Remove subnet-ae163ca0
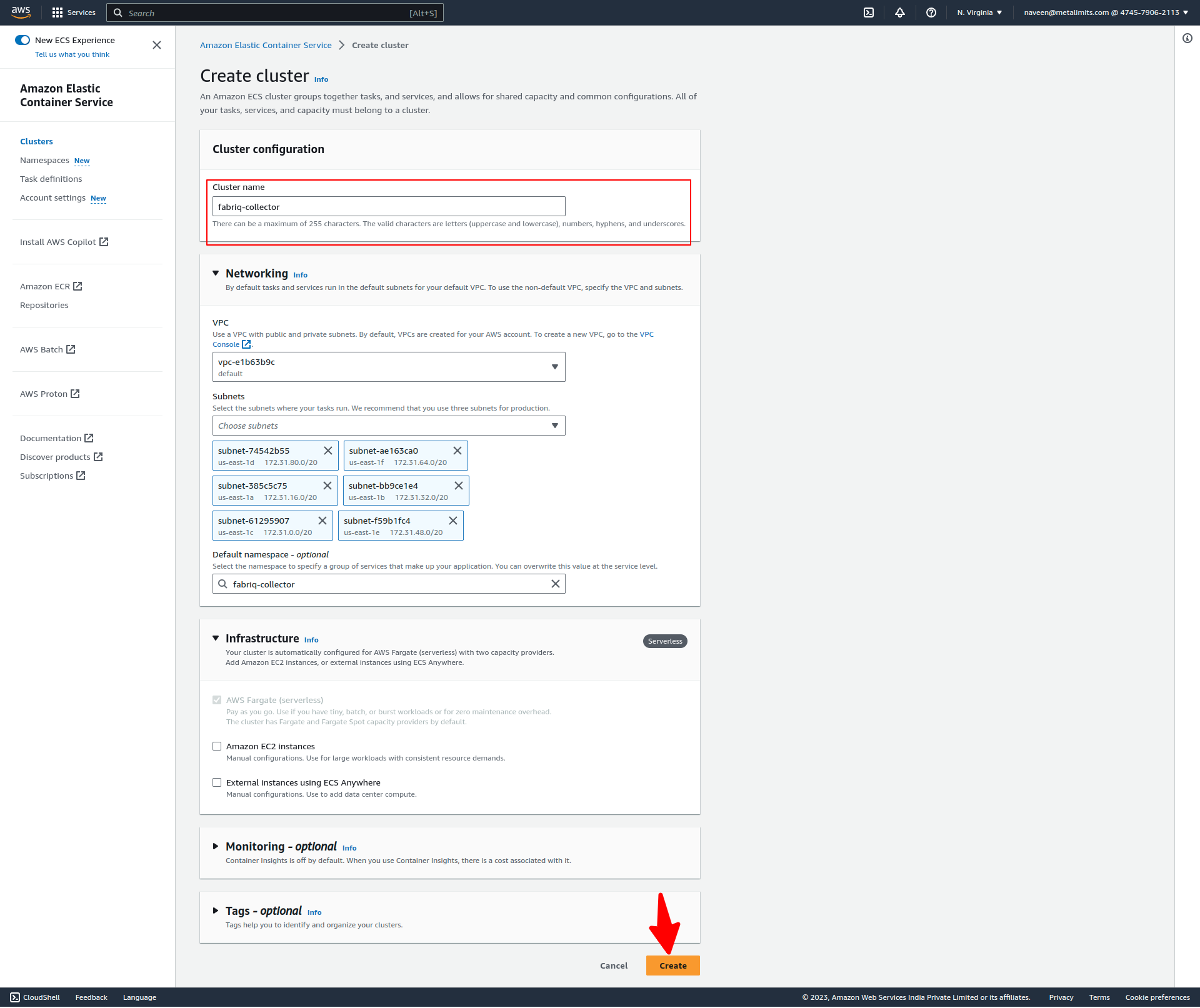Screen dimensions: 1200x1008 457,451
